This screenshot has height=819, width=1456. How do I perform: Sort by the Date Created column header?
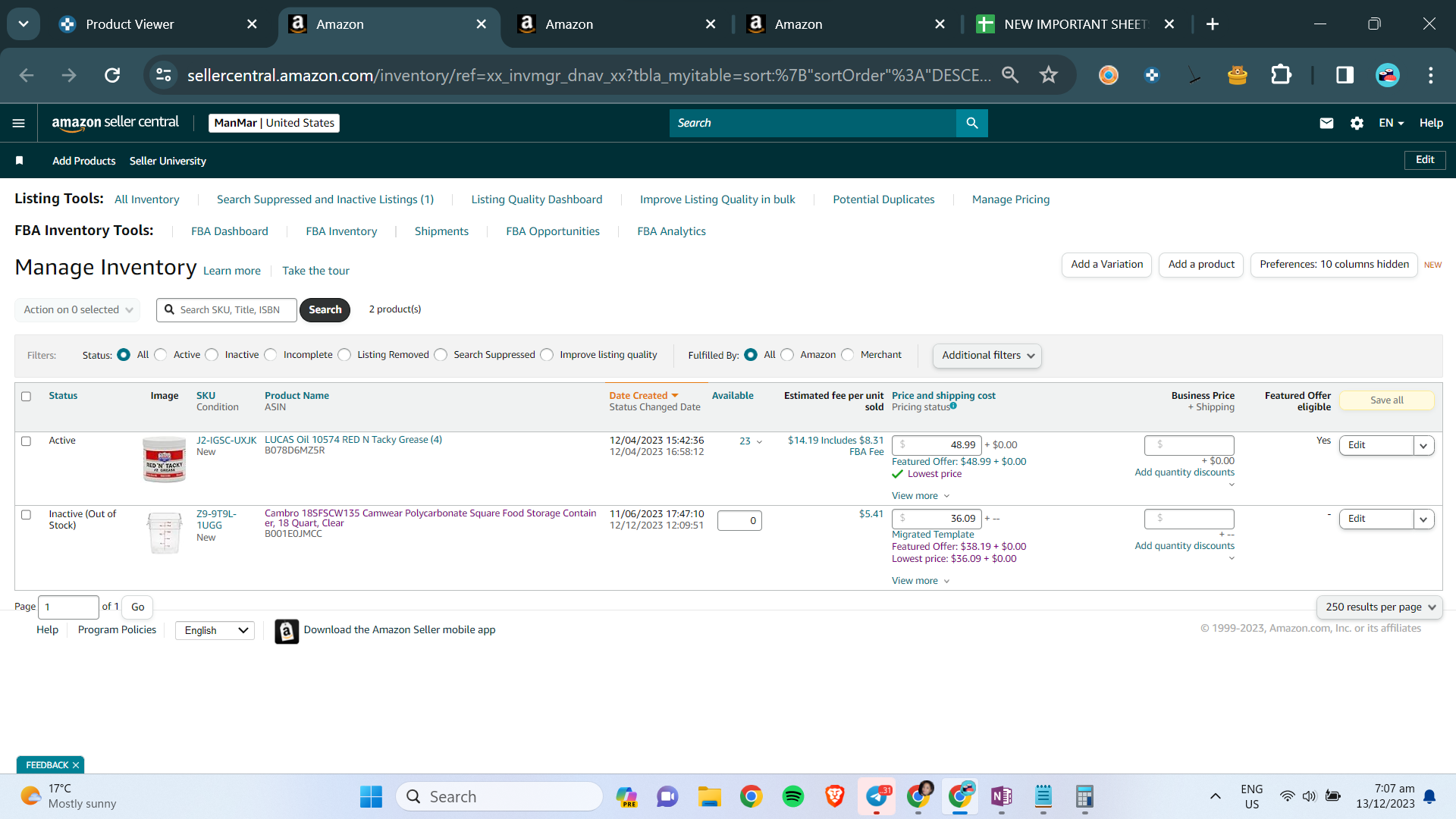coord(644,396)
